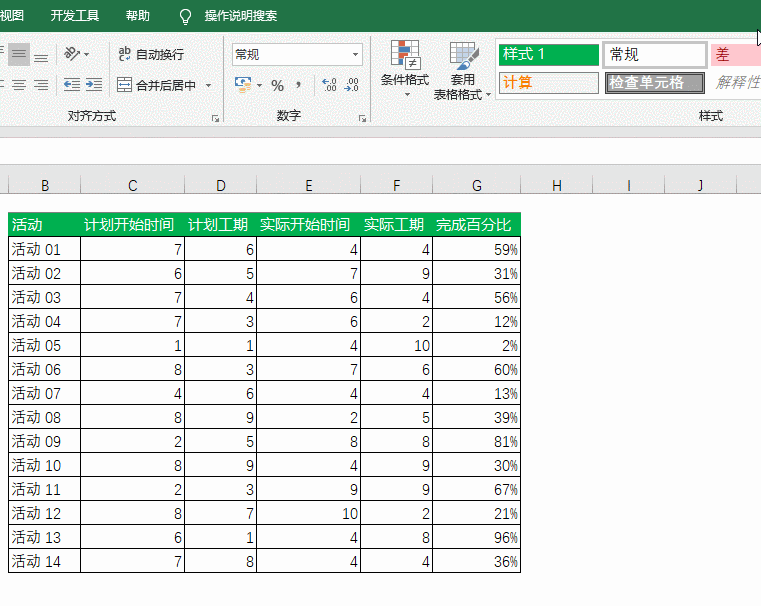Open the 视图 ribbon tab

click(x=12, y=16)
